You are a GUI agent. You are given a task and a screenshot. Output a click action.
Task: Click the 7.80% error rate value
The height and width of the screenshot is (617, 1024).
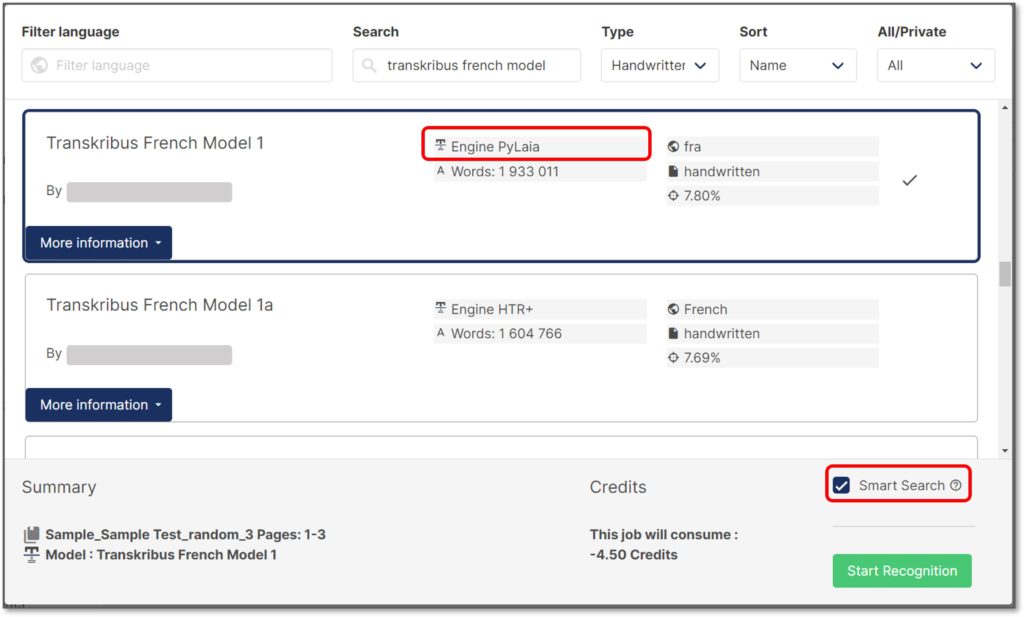701,196
